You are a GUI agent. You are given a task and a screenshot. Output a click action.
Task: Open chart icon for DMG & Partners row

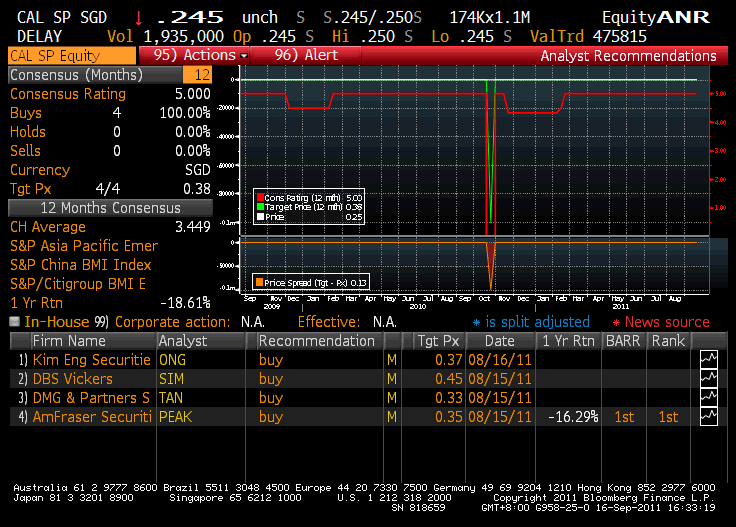coord(708,397)
